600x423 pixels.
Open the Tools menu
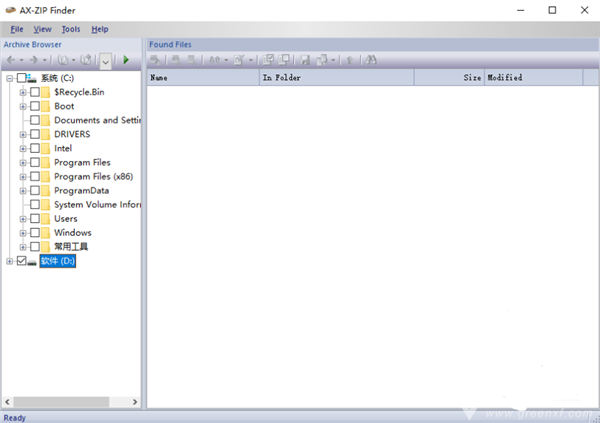(x=70, y=29)
